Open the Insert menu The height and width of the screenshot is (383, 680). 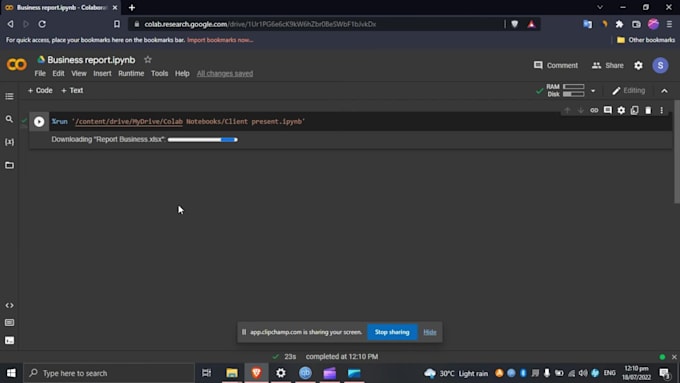[x=102, y=73]
